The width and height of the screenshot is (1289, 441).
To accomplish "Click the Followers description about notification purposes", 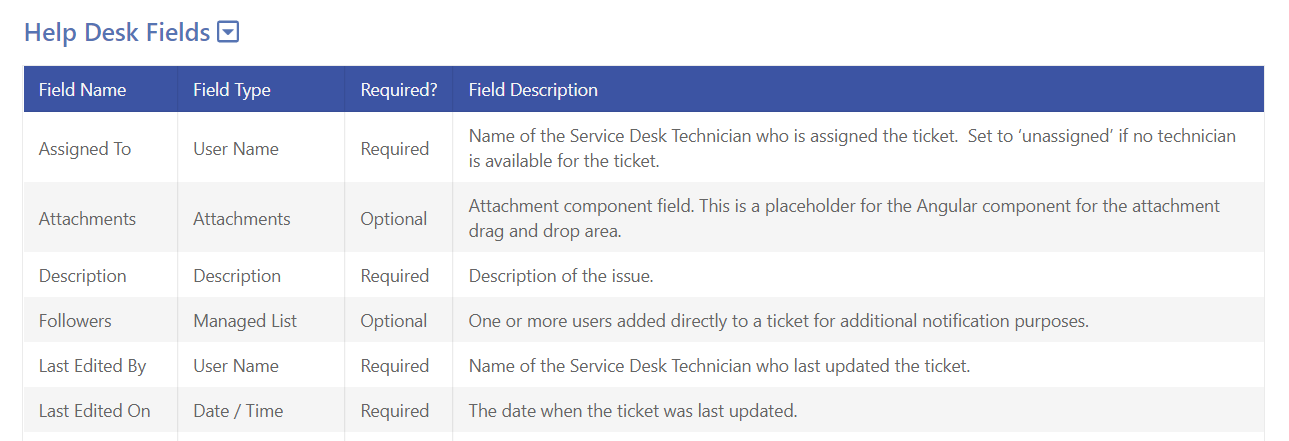I will [779, 321].
